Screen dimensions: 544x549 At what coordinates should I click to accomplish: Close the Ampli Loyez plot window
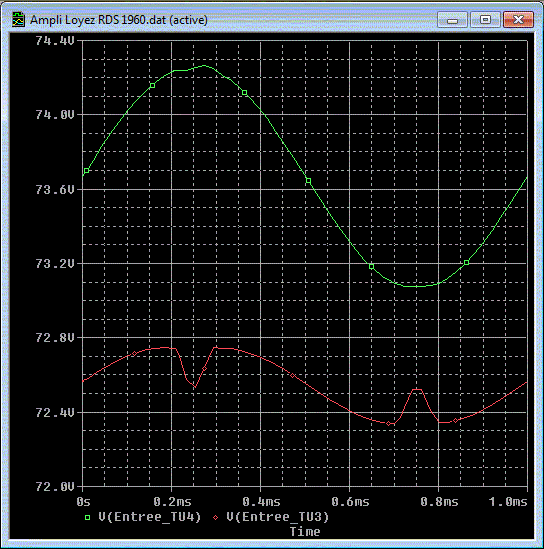(518, 19)
